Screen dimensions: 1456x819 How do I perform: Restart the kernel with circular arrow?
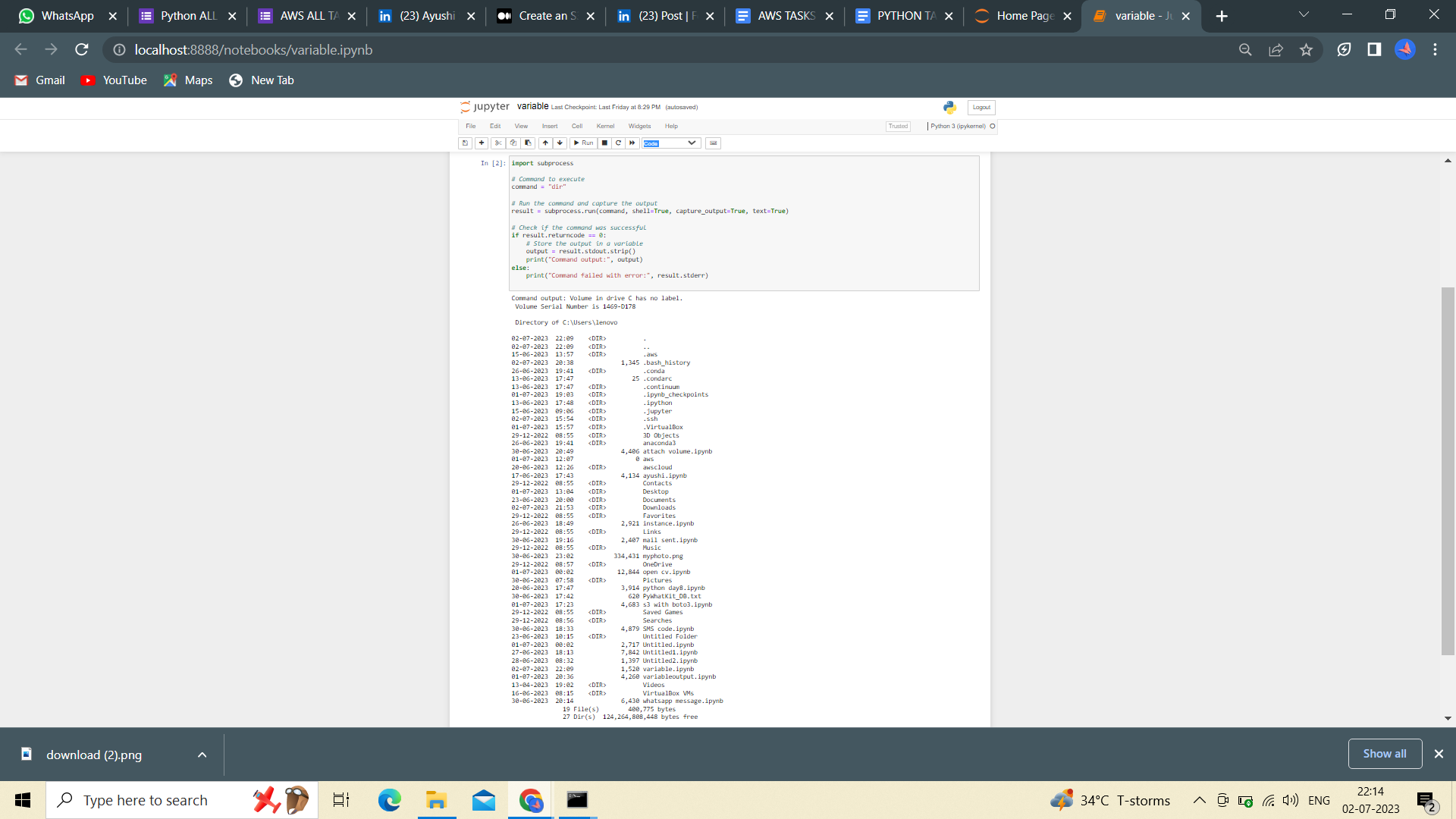click(x=618, y=143)
